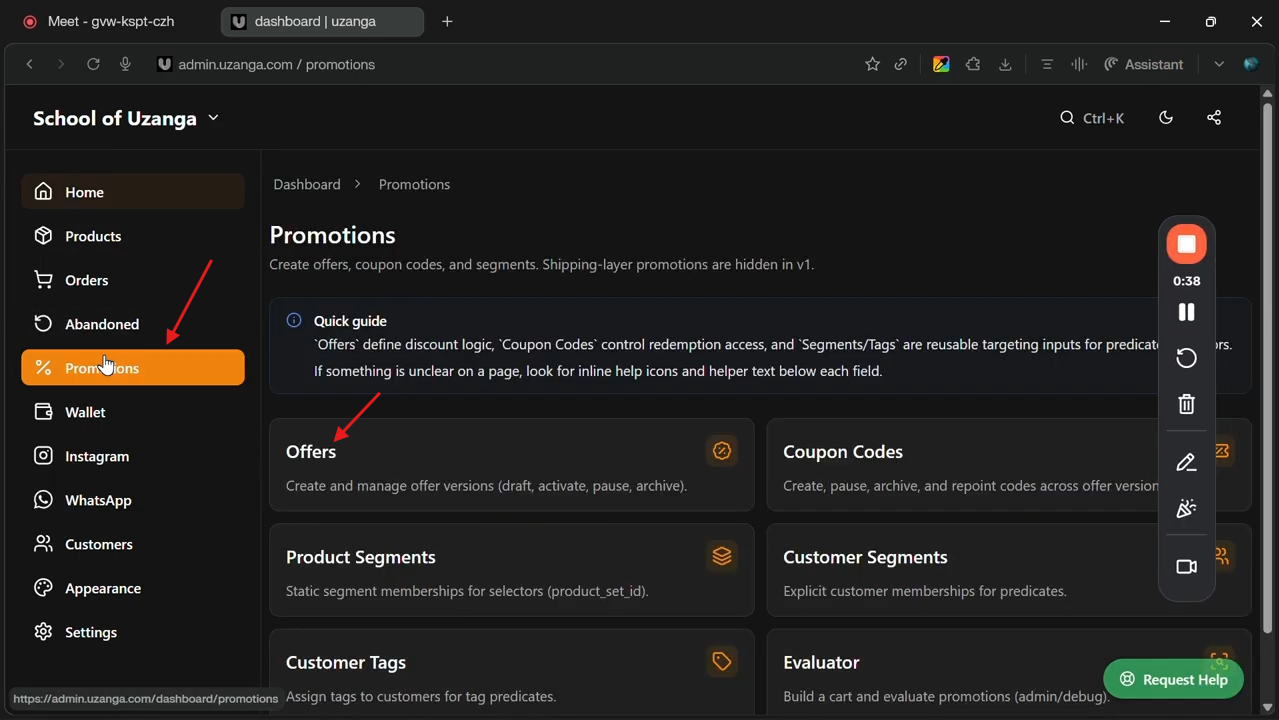Open search with Ctrl+K button

(x=1092, y=118)
